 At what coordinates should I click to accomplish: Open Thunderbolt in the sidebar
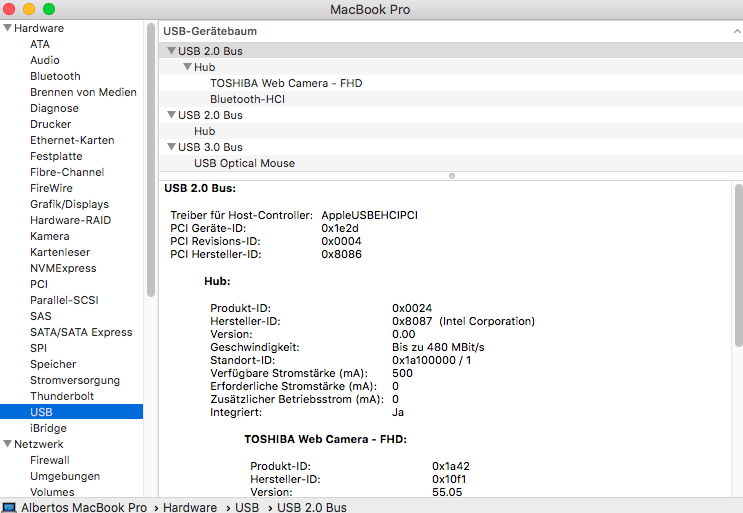coord(61,396)
